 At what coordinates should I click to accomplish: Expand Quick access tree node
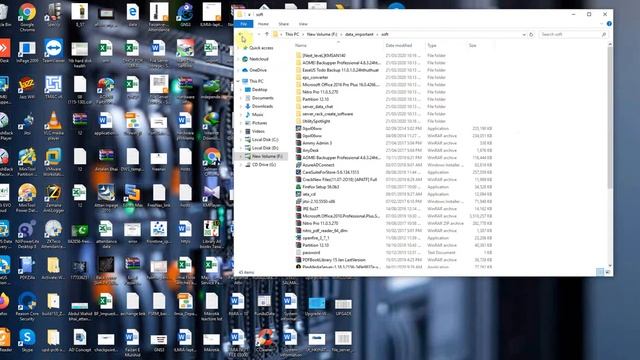(x=238, y=48)
